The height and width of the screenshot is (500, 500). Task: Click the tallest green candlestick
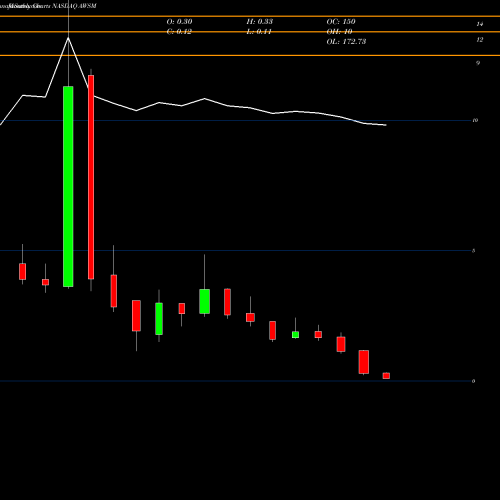[68, 186]
